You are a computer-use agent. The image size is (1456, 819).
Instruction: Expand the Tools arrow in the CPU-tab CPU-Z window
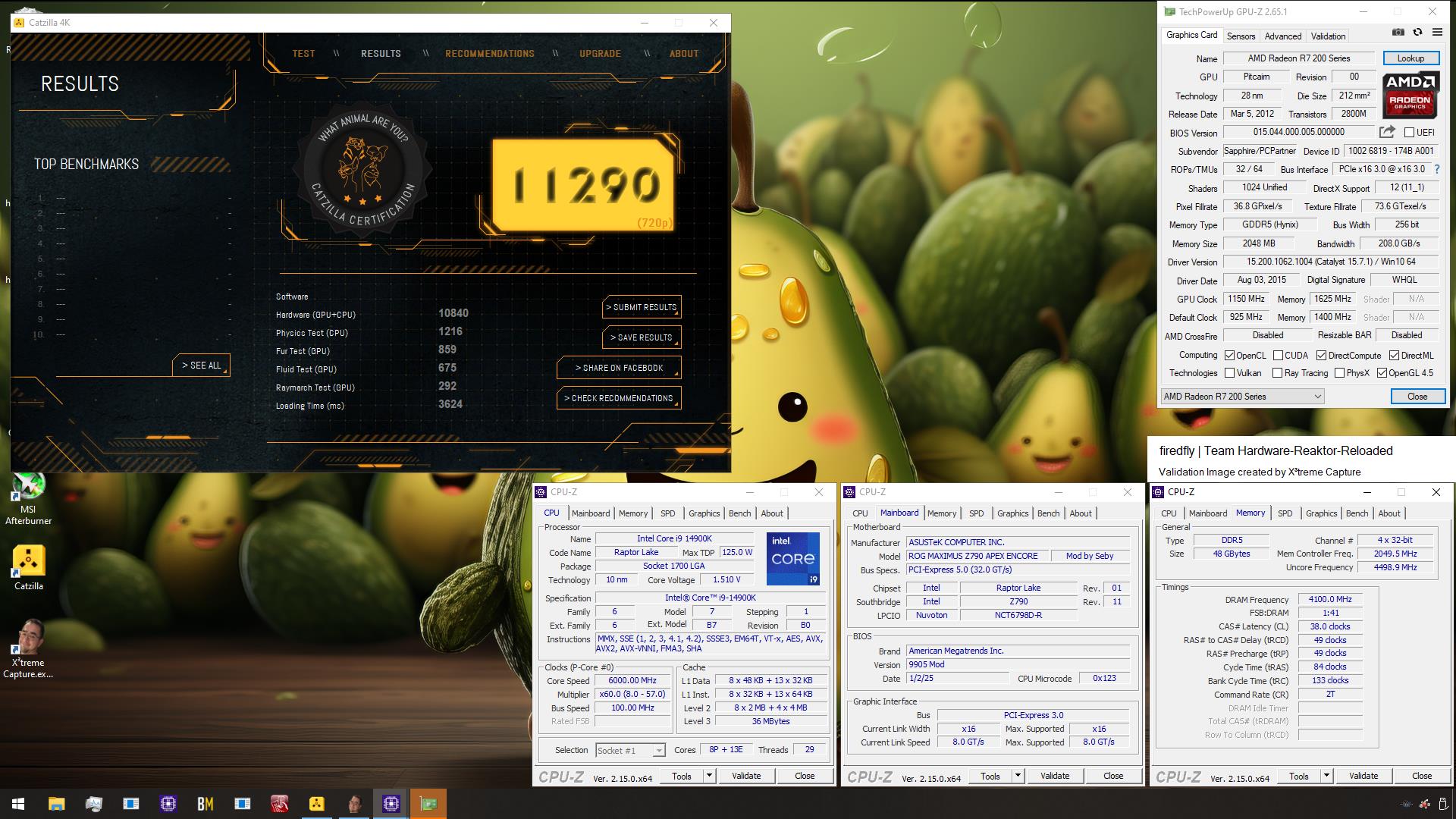709,776
